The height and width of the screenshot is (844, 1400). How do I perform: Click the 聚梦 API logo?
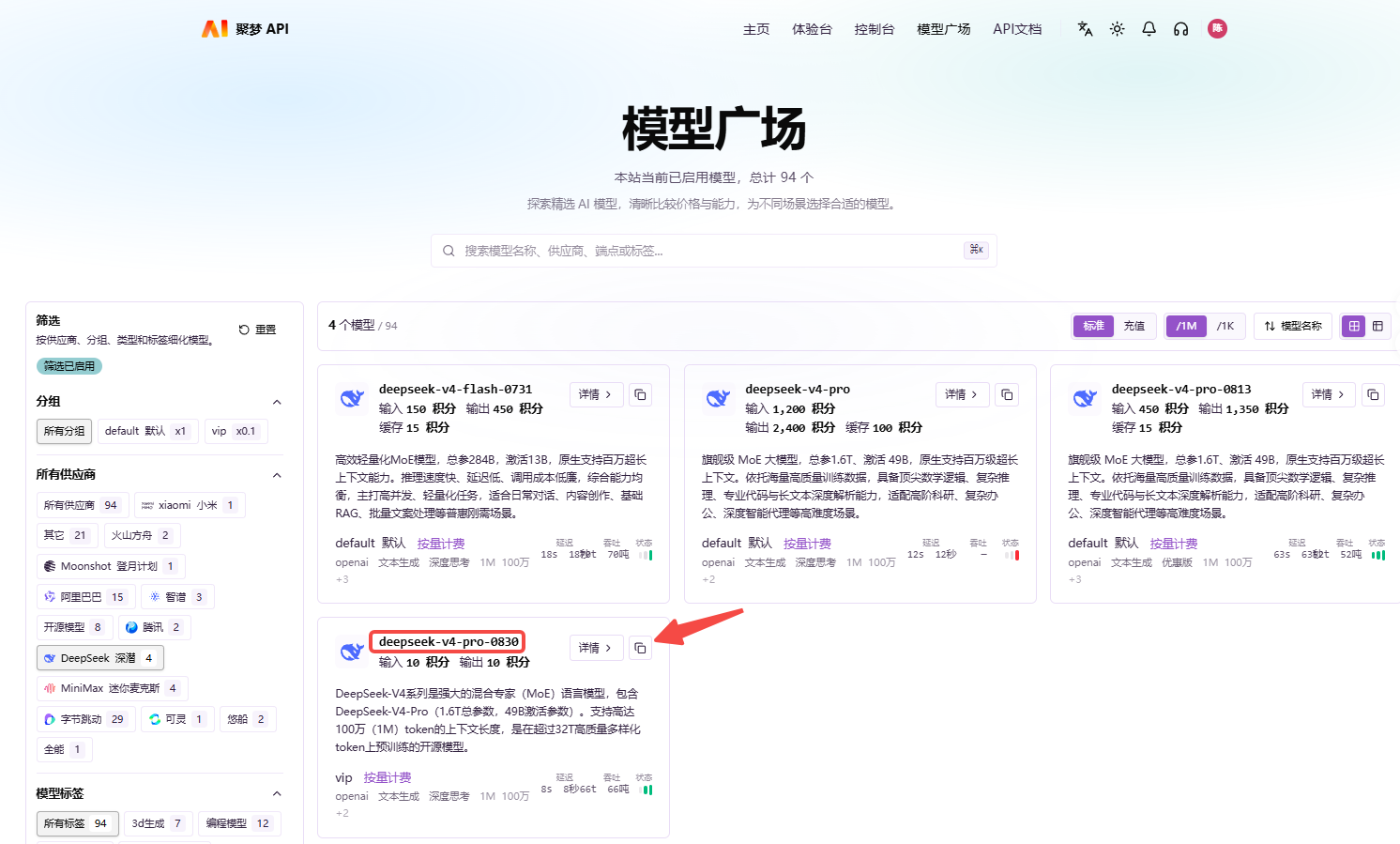pos(245,29)
